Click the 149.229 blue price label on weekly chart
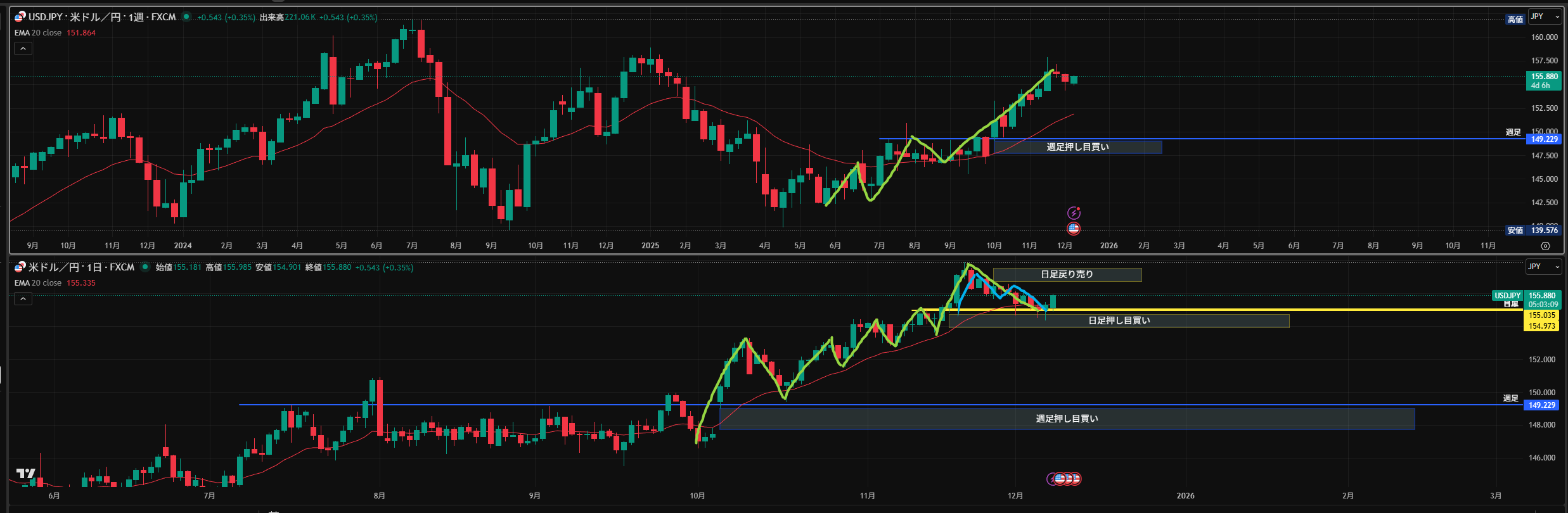 1543,139
